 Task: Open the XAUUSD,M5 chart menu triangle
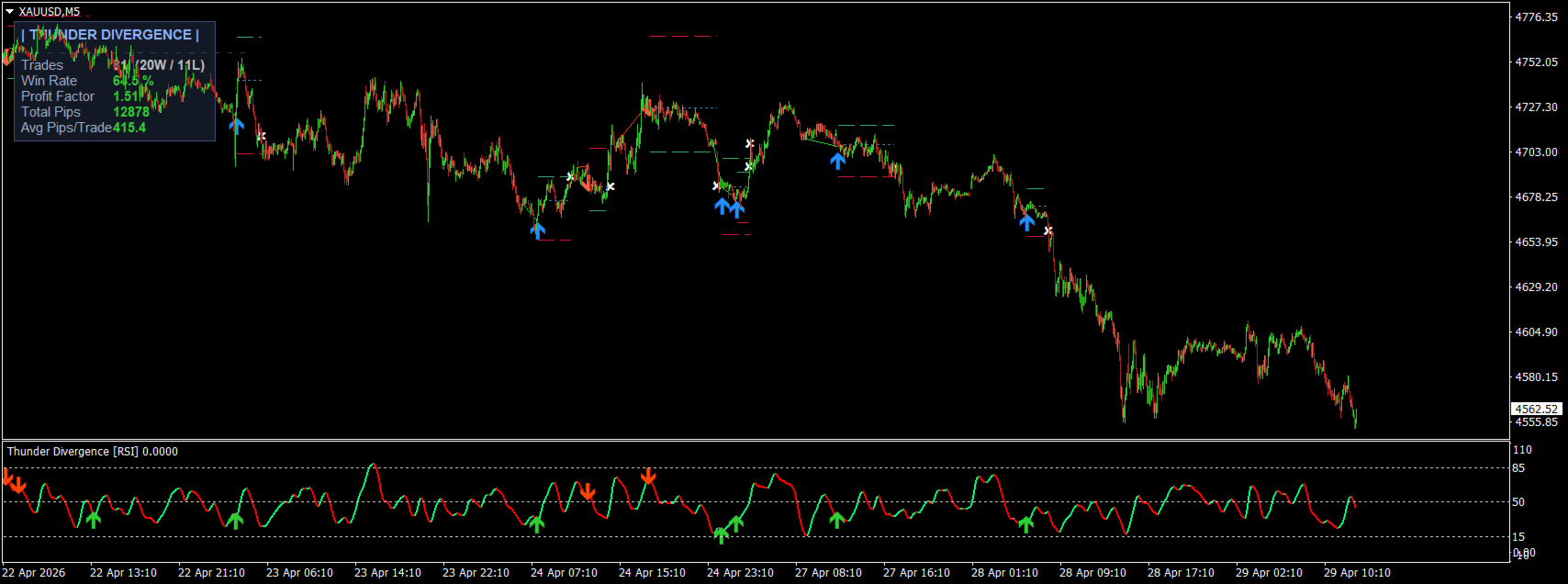point(9,12)
